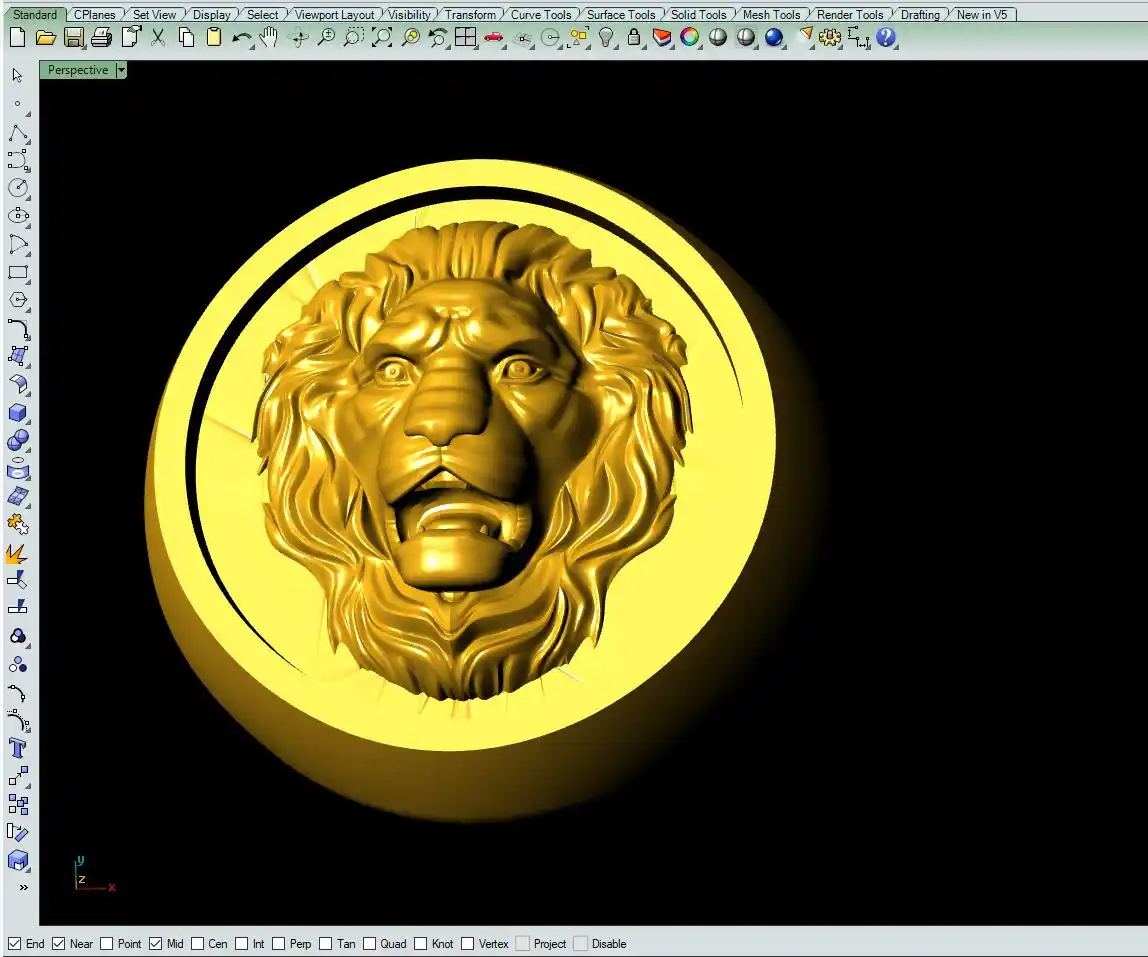The image size is (1148, 957).
Task: Enable the Cen object snap
Action: (198, 943)
